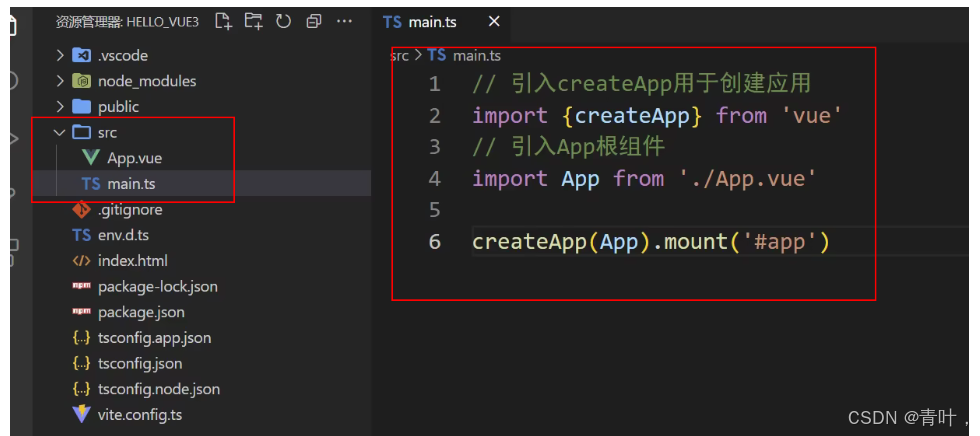Click the Vue icon beside App.vue
The image size is (980, 436).
point(91,158)
